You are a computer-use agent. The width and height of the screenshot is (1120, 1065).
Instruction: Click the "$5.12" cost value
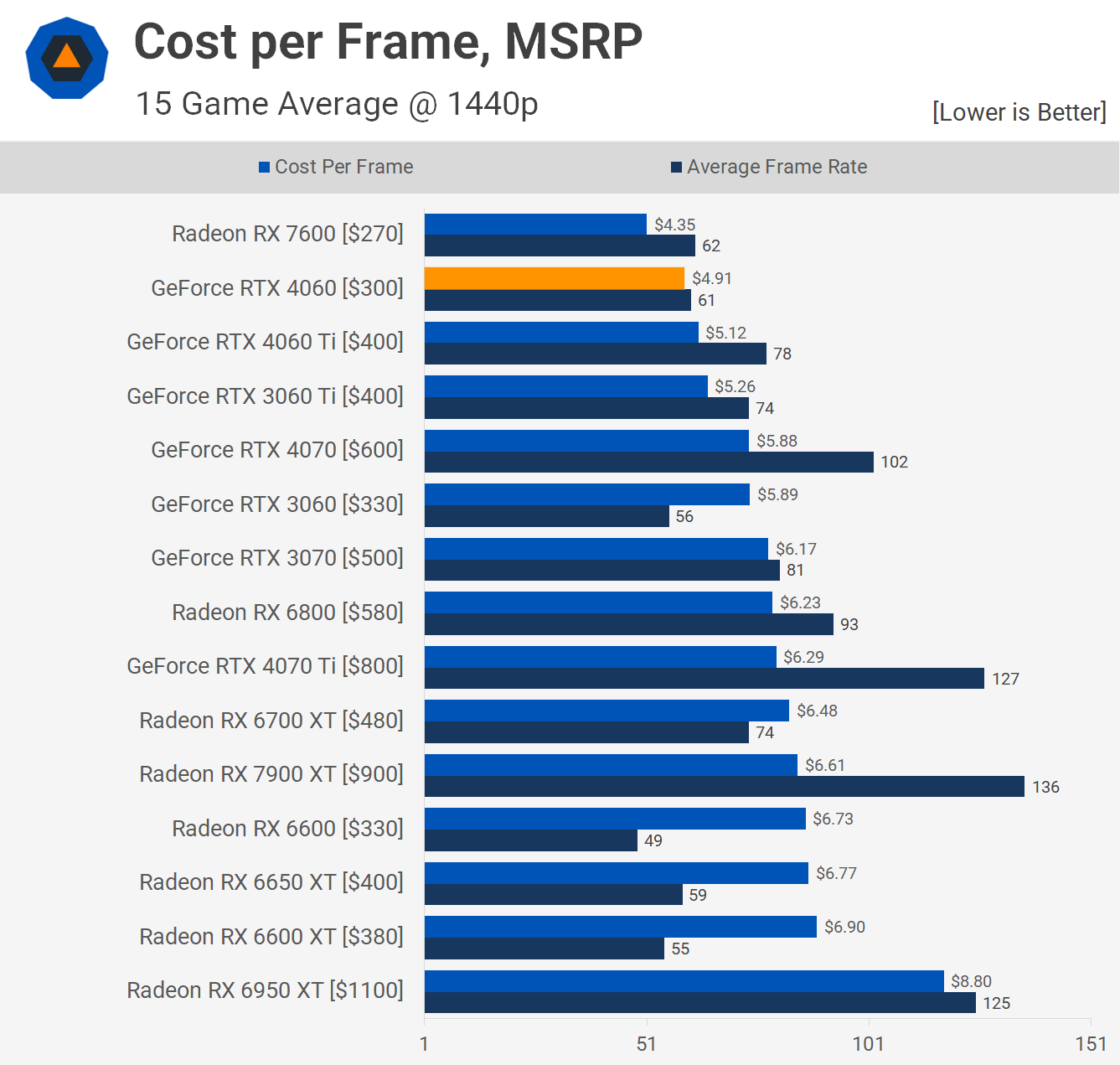tap(725, 333)
